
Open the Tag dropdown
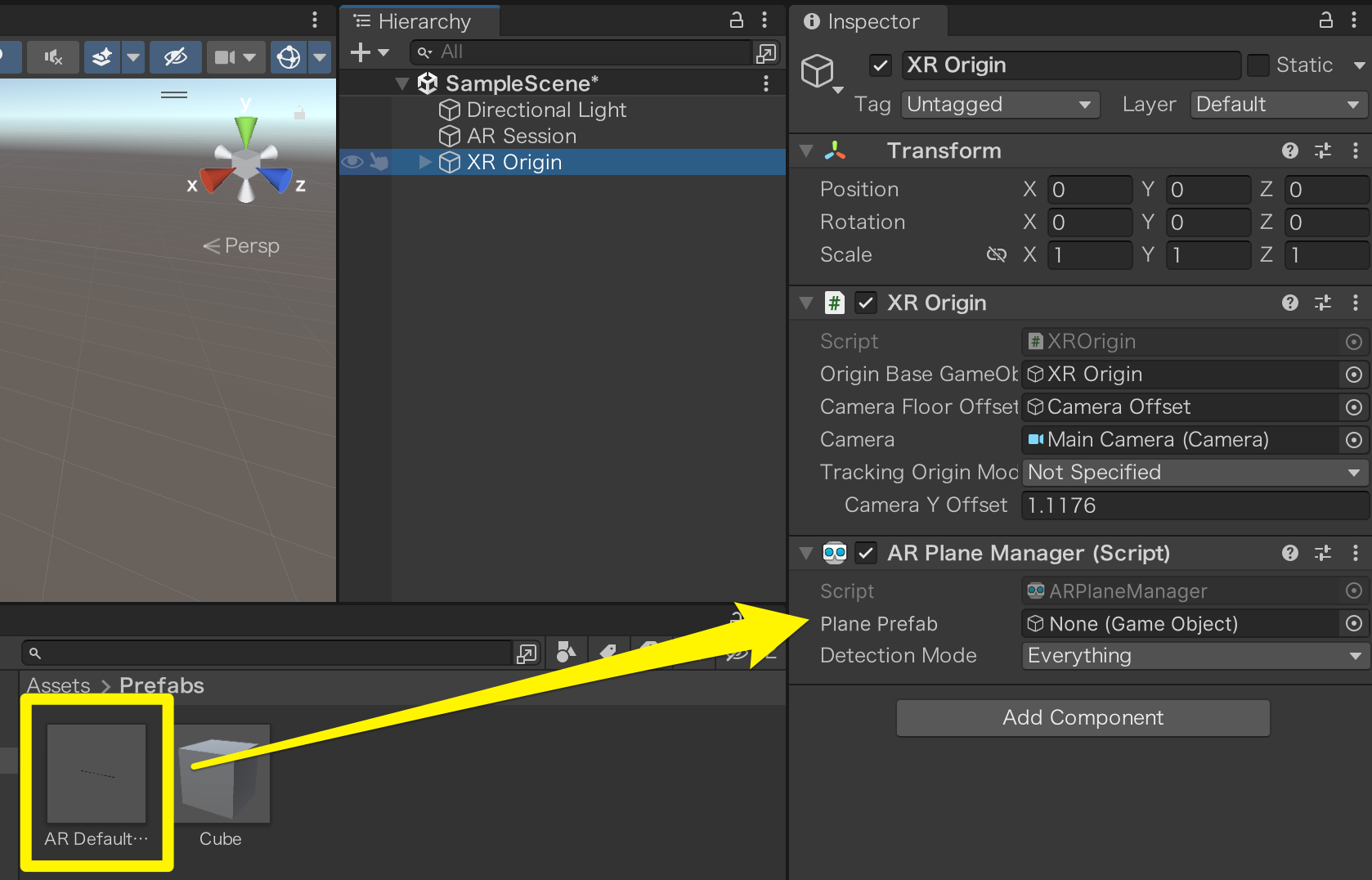coord(999,105)
